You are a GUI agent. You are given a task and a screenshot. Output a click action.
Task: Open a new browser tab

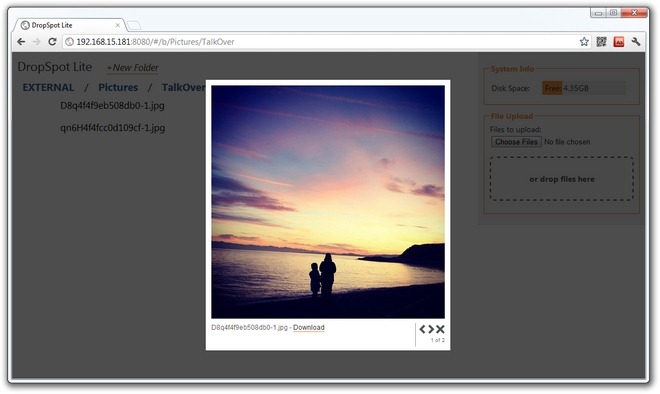click(x=134, y=26)
